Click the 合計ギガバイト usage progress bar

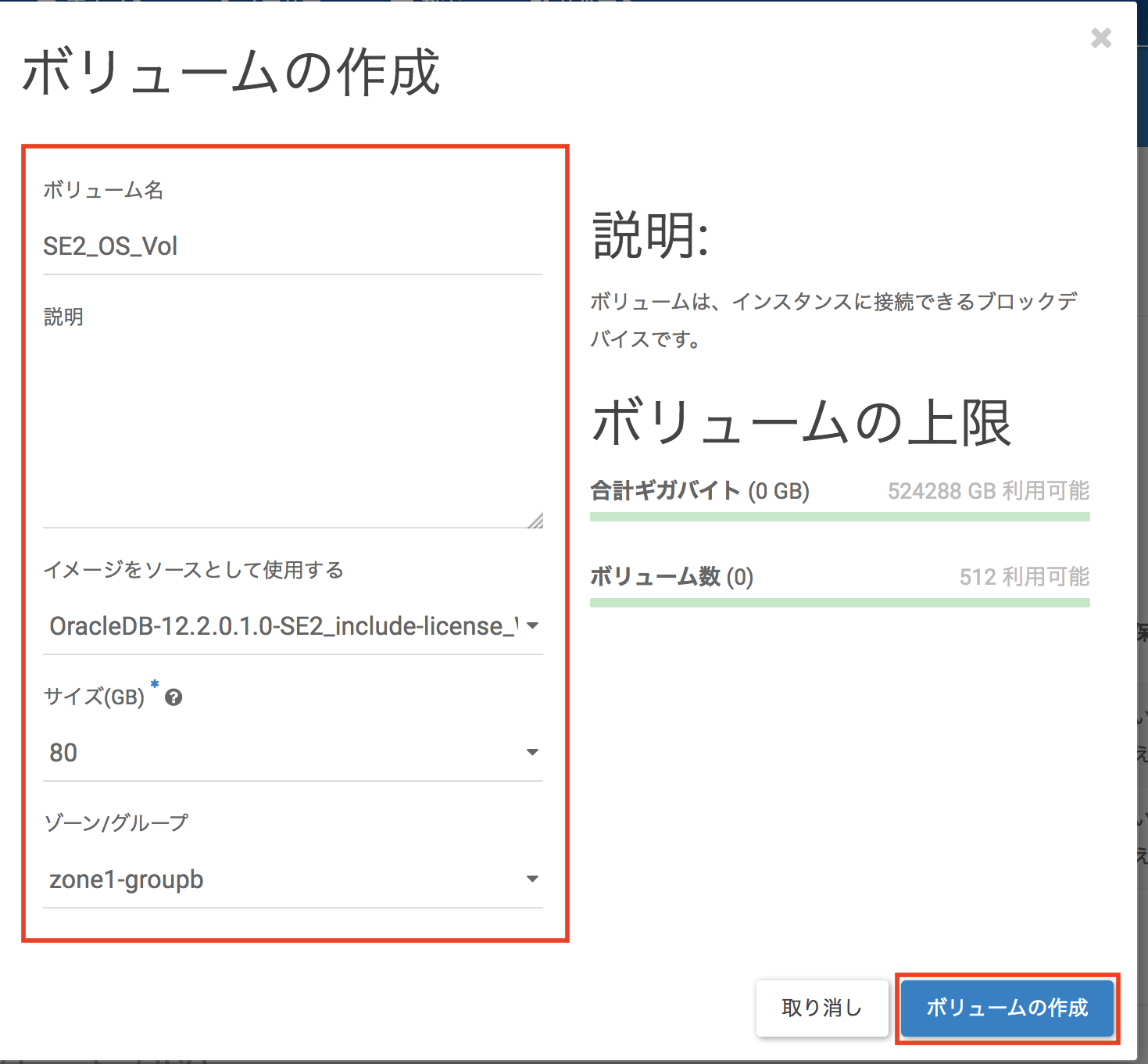click(839, 517)
